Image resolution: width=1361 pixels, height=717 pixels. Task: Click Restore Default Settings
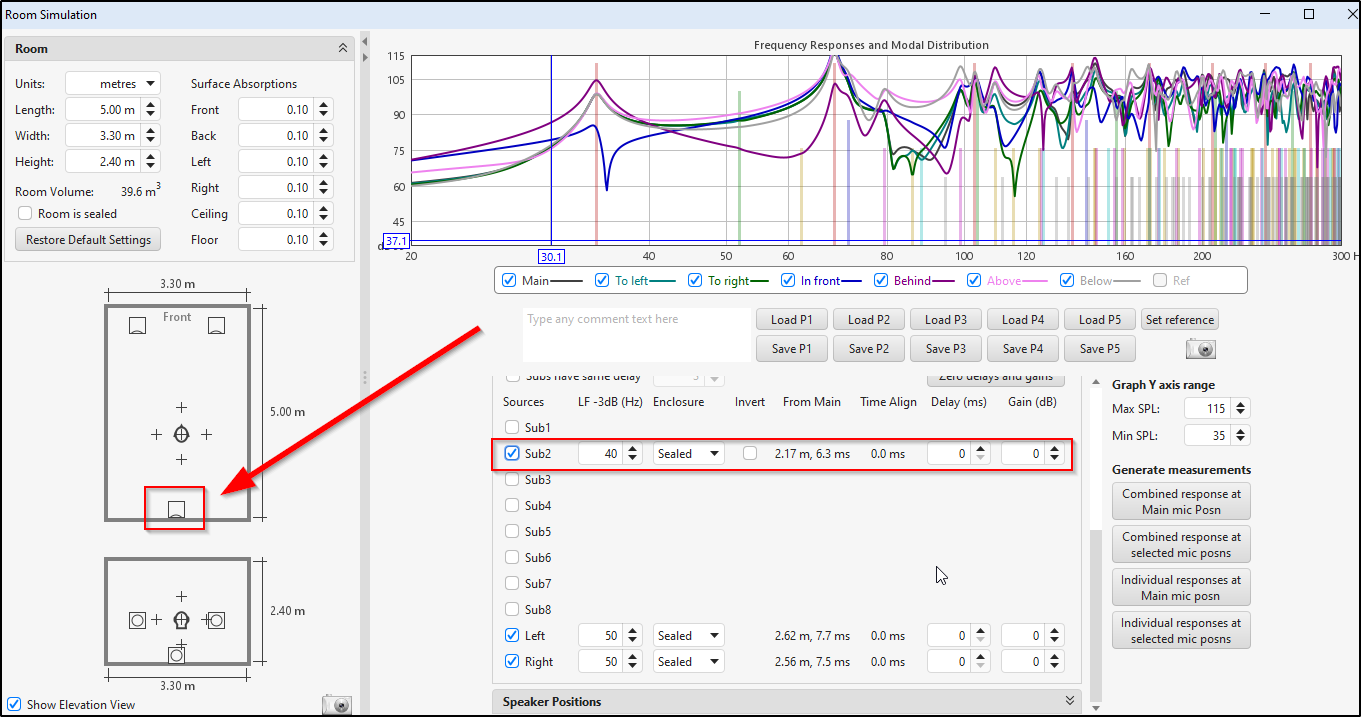[88, 240]
